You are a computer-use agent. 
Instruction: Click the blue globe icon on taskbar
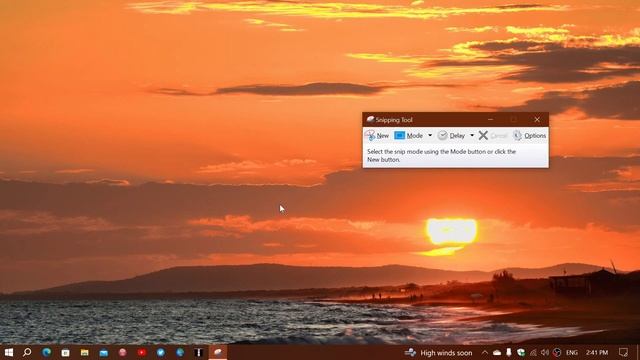[x=180, y=352]
